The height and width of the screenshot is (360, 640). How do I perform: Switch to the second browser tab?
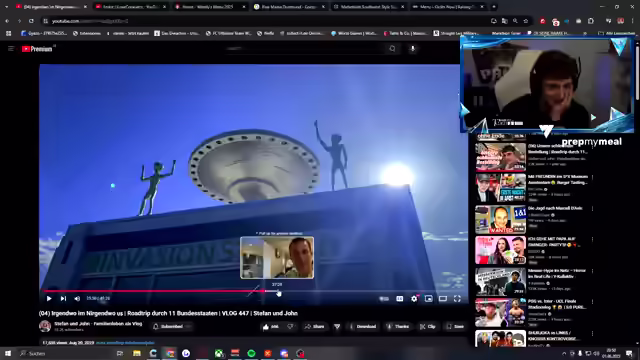click(x=130, y=7)
